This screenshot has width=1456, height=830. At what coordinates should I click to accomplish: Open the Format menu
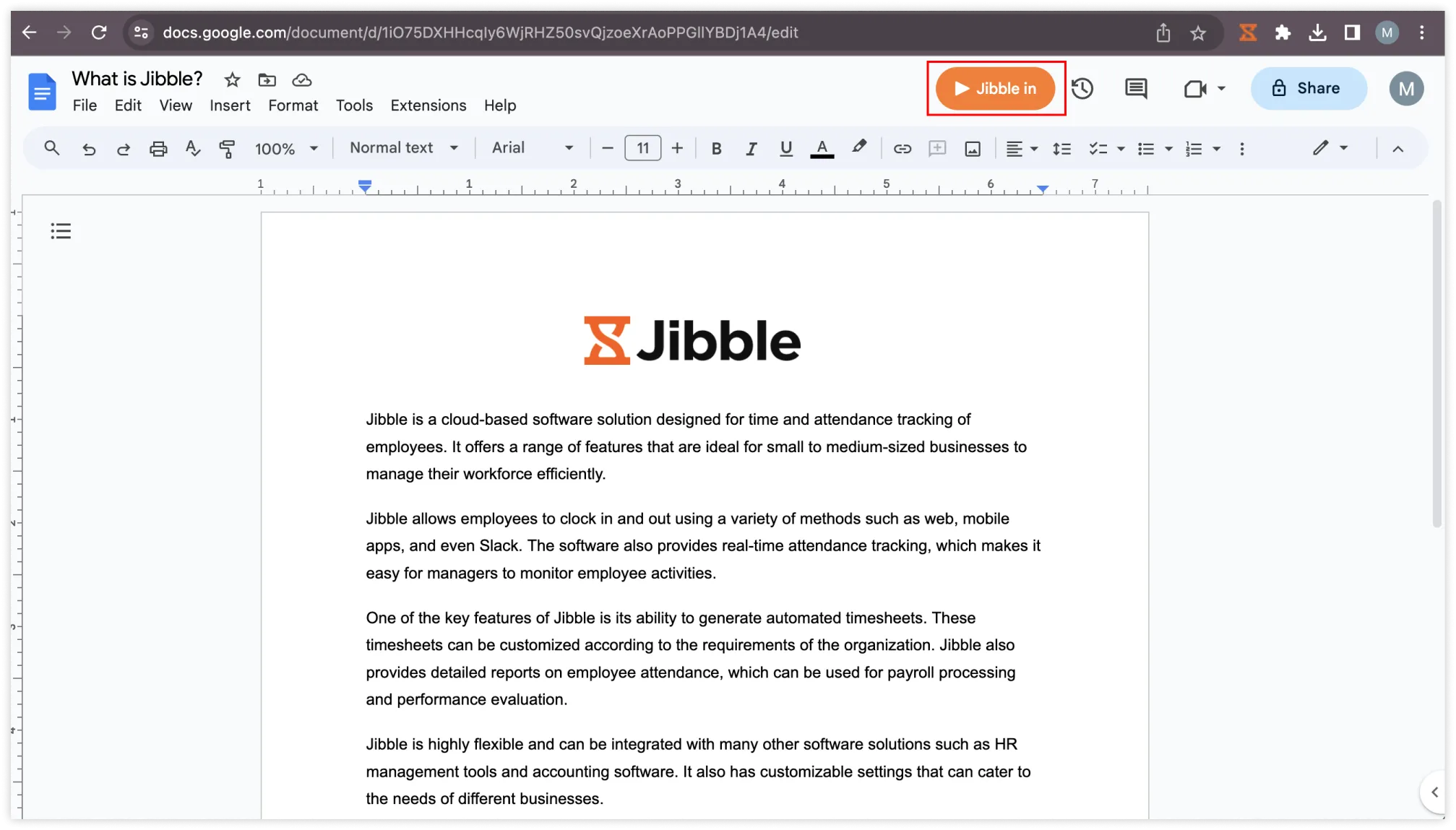[x=293, y=105]
